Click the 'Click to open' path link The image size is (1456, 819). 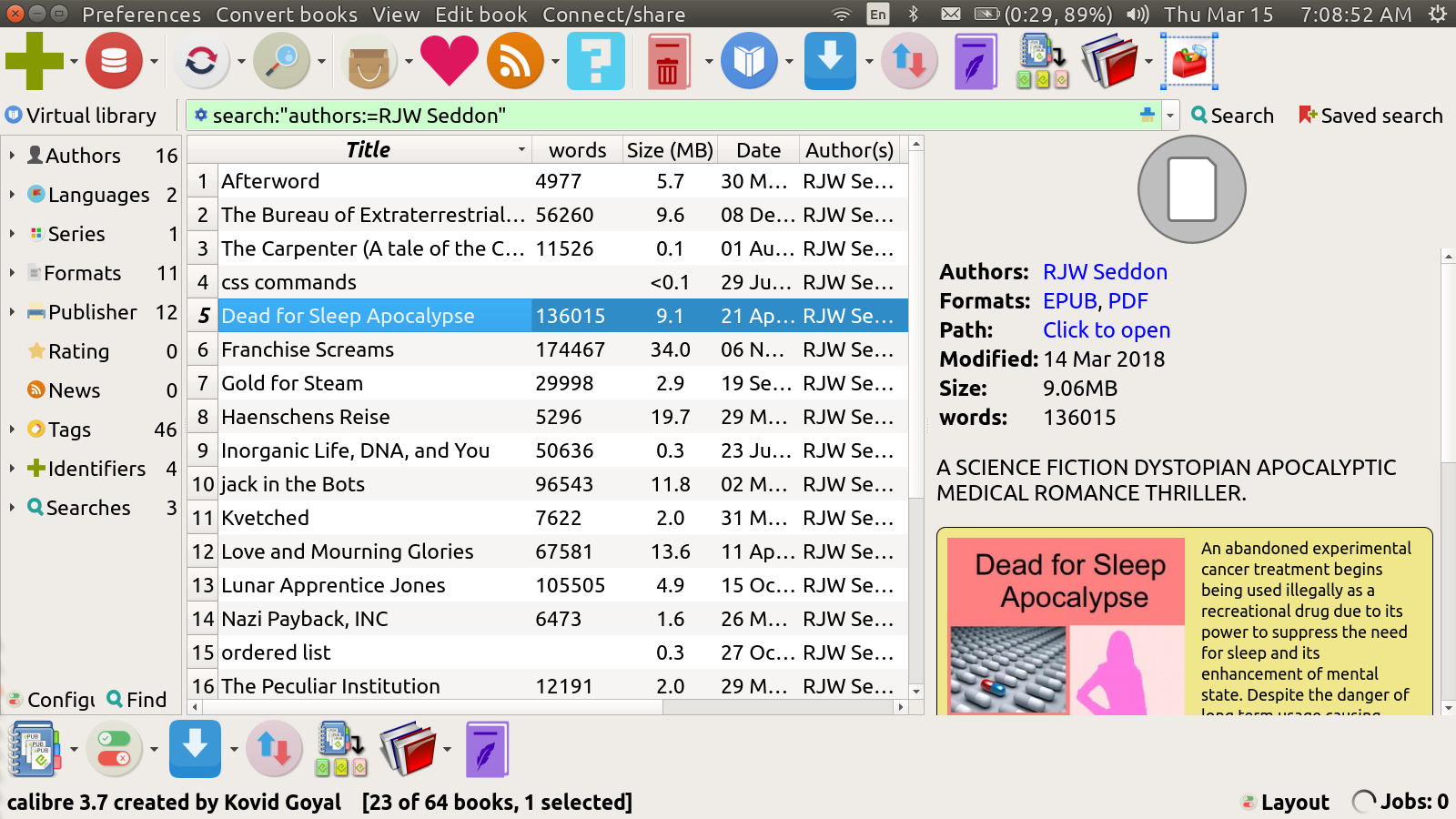(1107, 330)
